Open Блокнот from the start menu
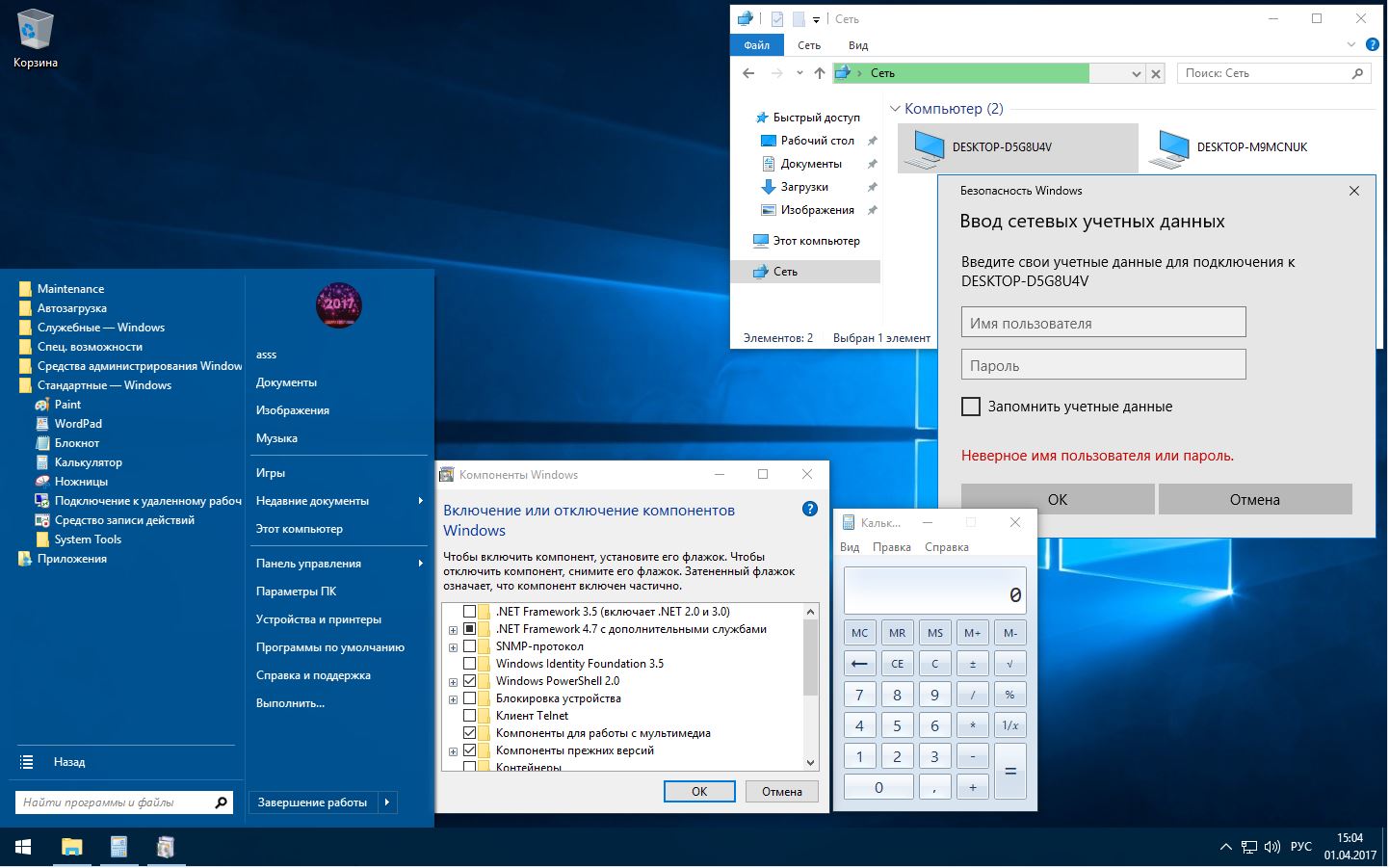 pyautogui.click(x=77, y=443)
